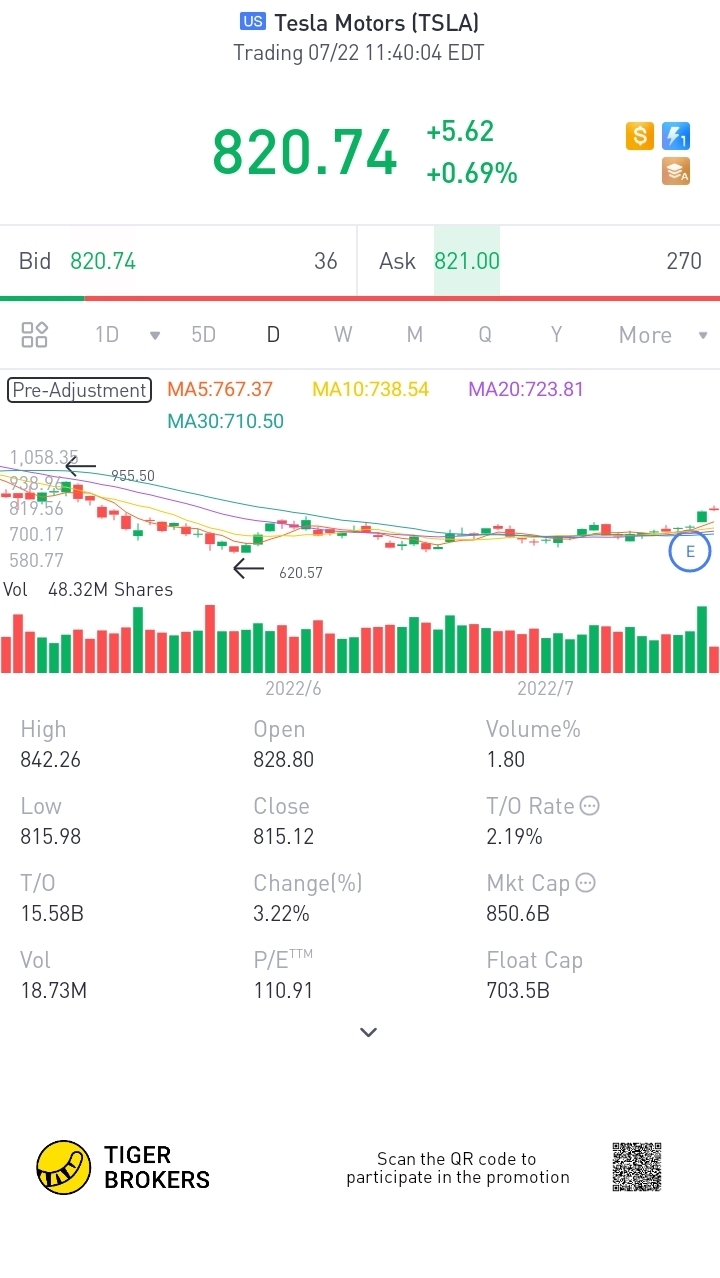Tap the Ask price 821.00
The width and height of the screenshot is (720, 1278).
point(467,262)
